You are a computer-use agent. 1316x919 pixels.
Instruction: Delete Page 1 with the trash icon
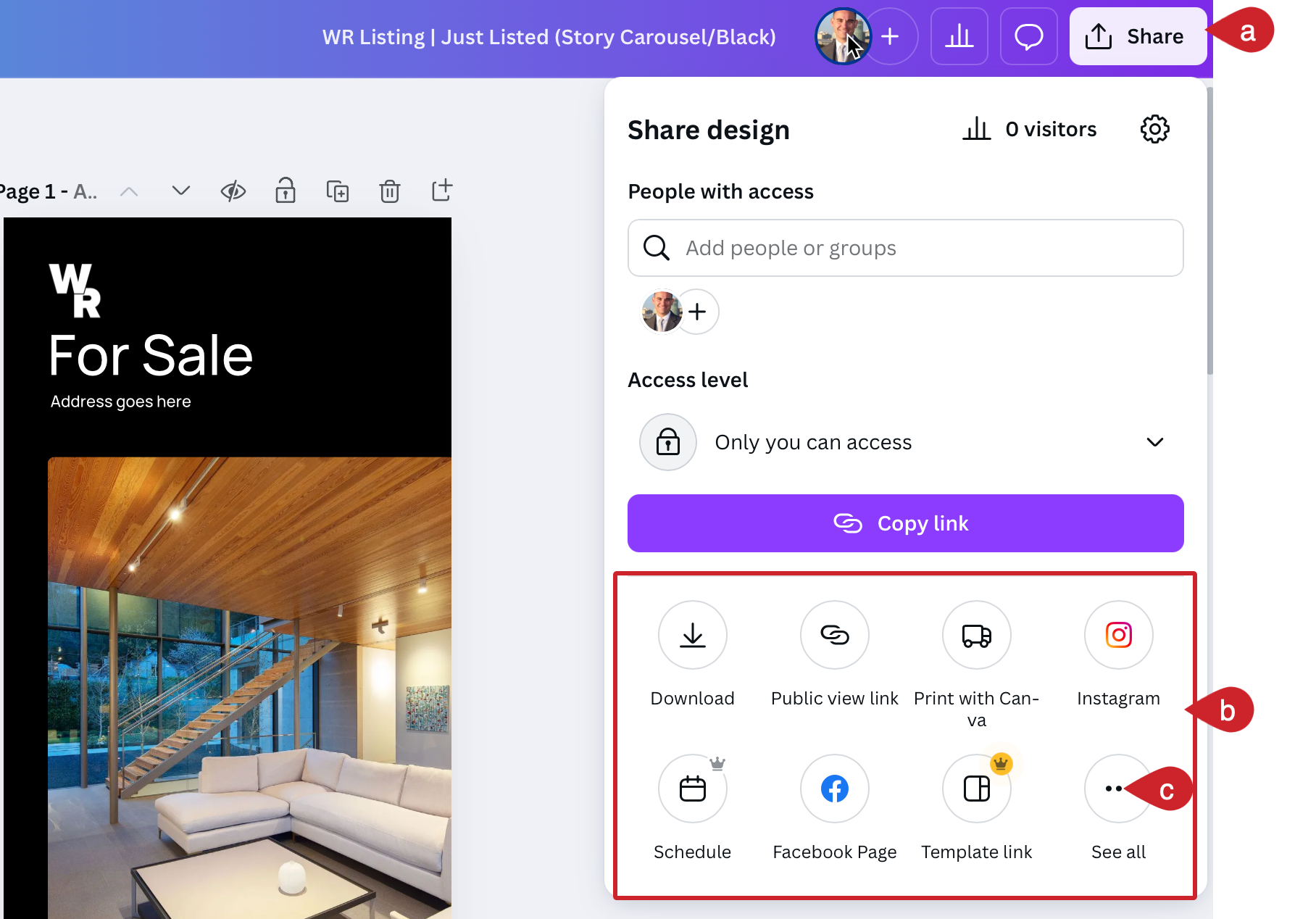point(389,191)
